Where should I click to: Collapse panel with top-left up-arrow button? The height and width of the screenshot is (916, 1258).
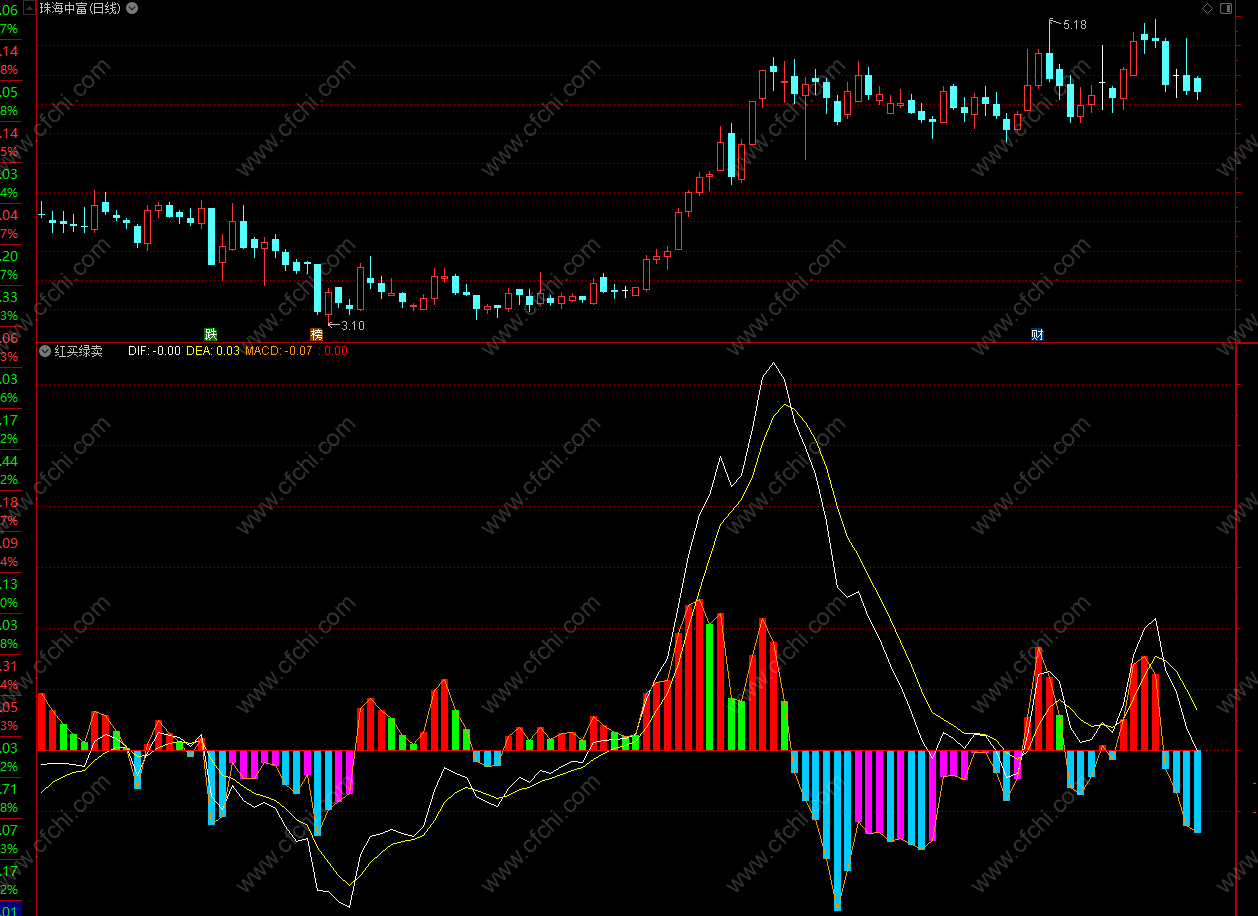click(28, 8)
